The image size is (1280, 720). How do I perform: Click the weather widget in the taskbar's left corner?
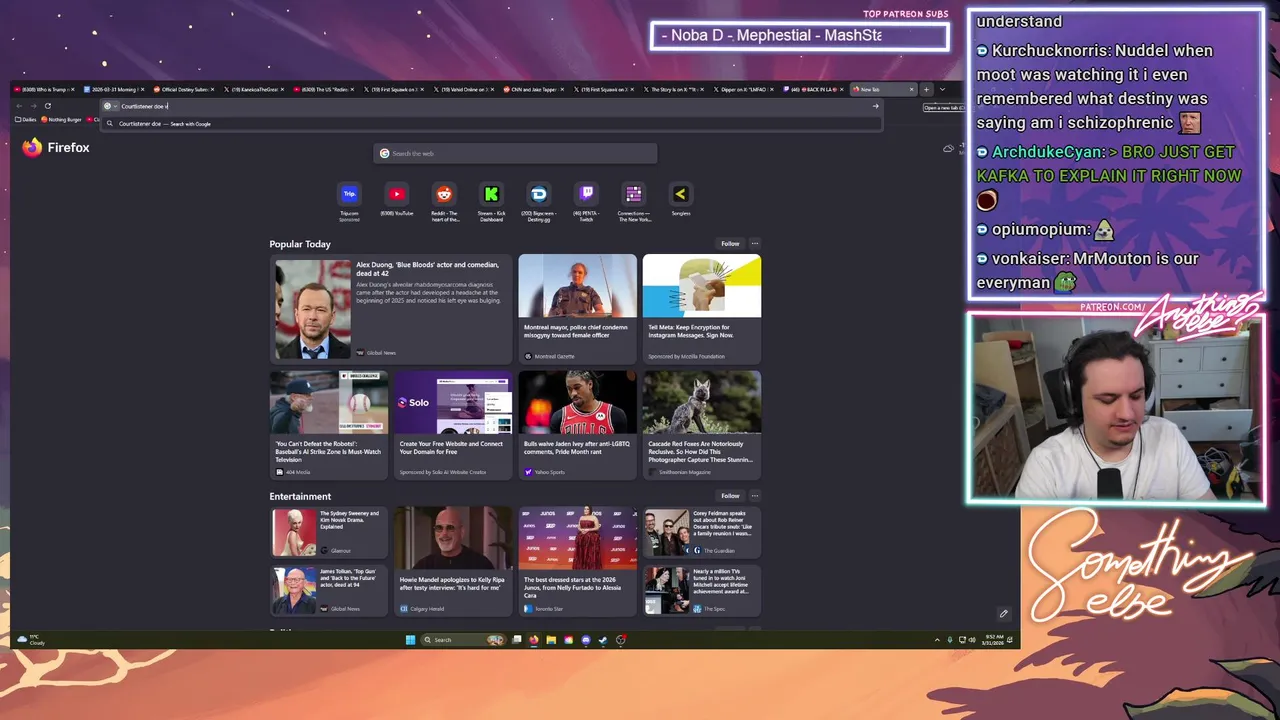pos(32,639)
